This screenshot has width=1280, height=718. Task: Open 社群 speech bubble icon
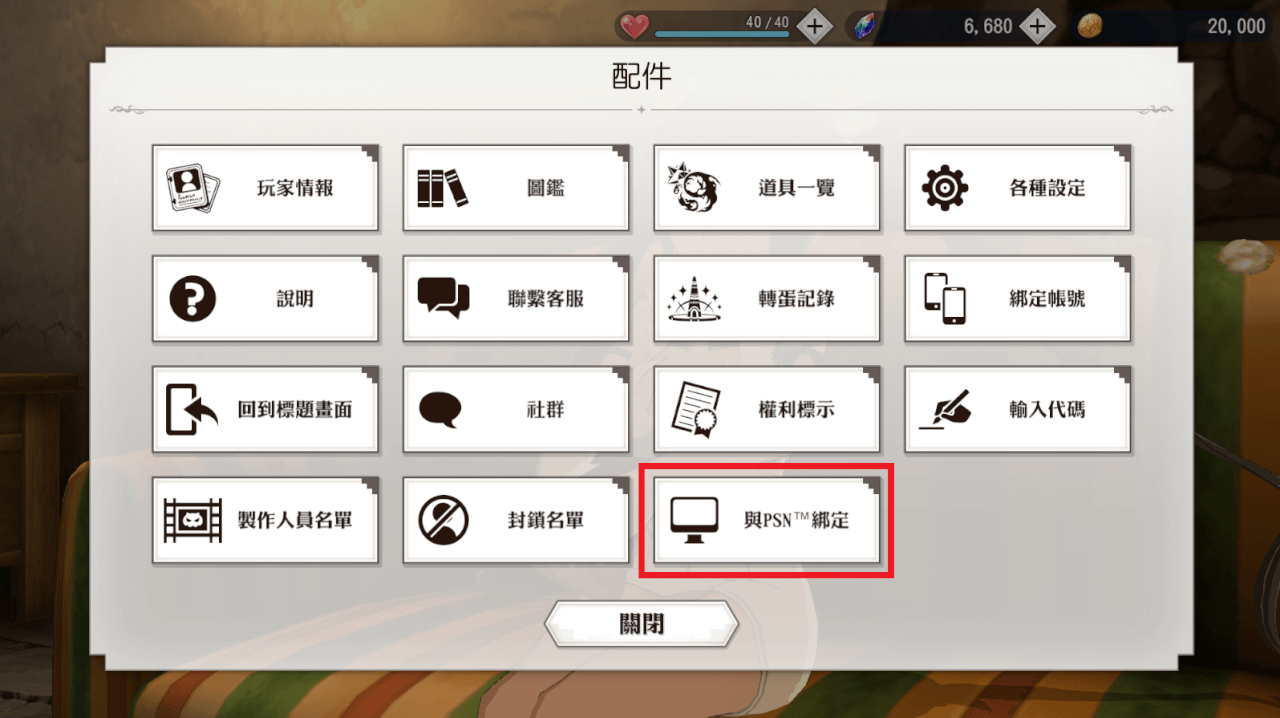coord(441,409)
